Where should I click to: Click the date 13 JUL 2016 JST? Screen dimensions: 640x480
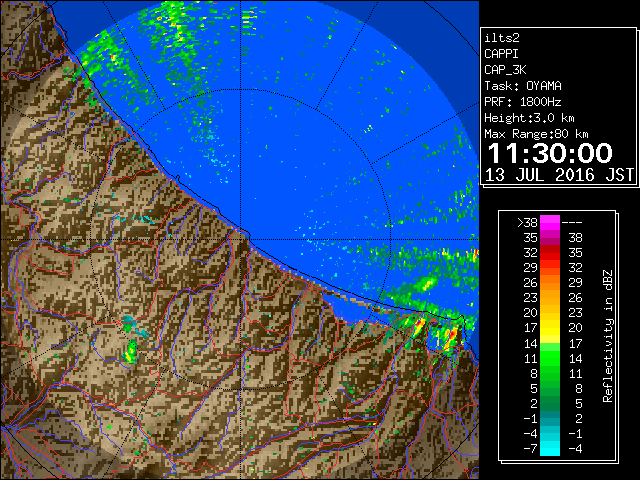(559, 175)
